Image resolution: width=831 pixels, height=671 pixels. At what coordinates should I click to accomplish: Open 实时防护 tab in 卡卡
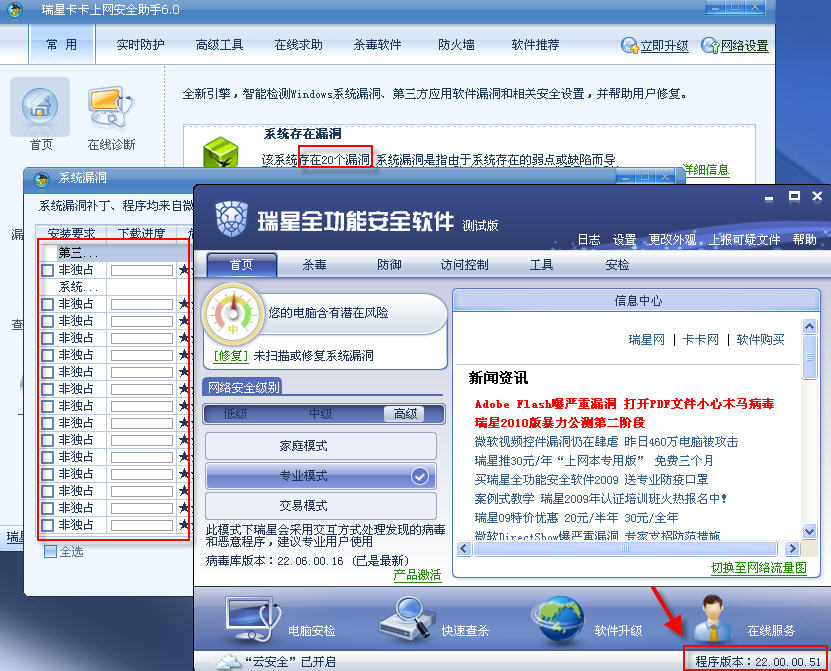[140, 45]
